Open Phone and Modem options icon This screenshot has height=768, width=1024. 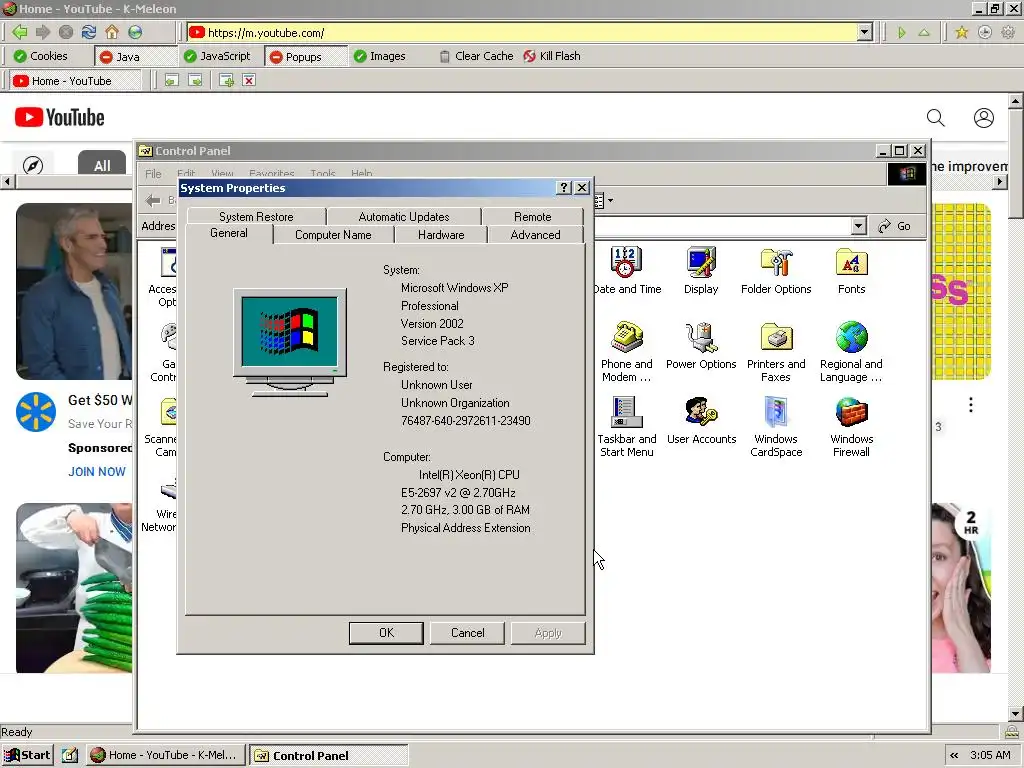(x=626, y=352)
